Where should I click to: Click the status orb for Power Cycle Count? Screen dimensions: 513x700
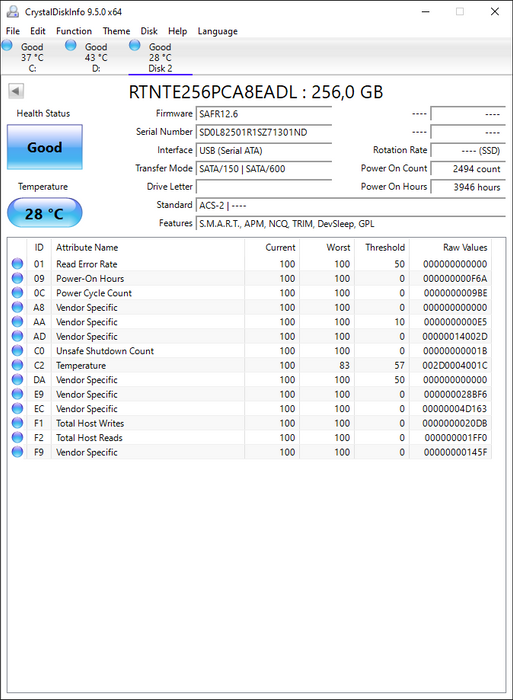pos(17,293)
